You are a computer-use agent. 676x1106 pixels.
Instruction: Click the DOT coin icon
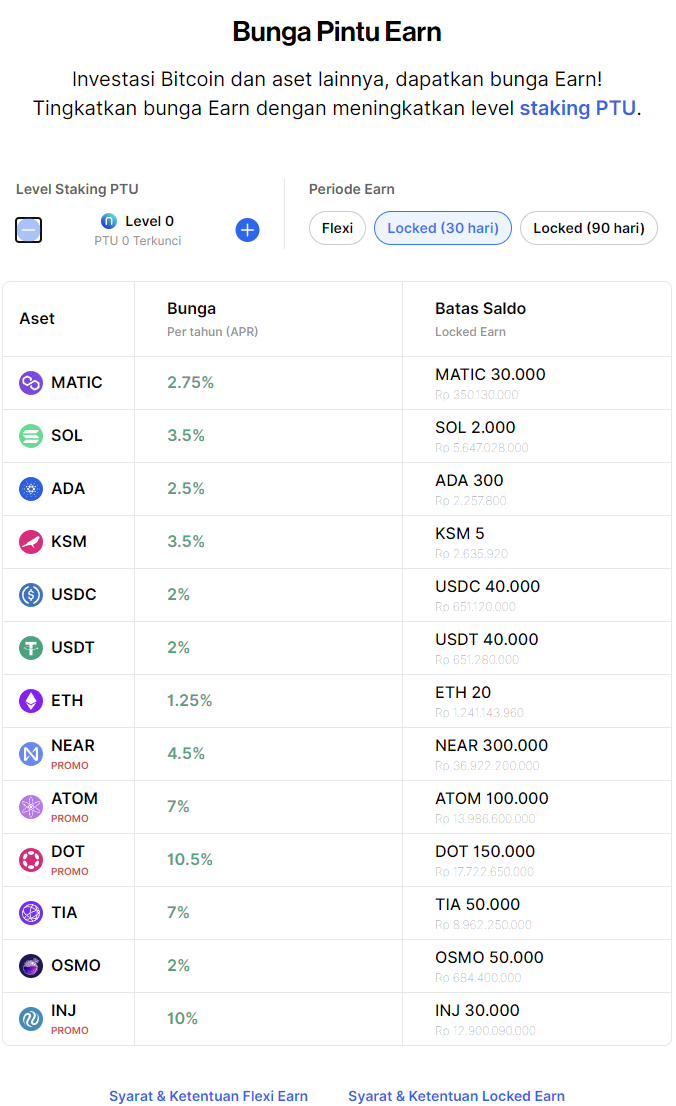(30, 860)
